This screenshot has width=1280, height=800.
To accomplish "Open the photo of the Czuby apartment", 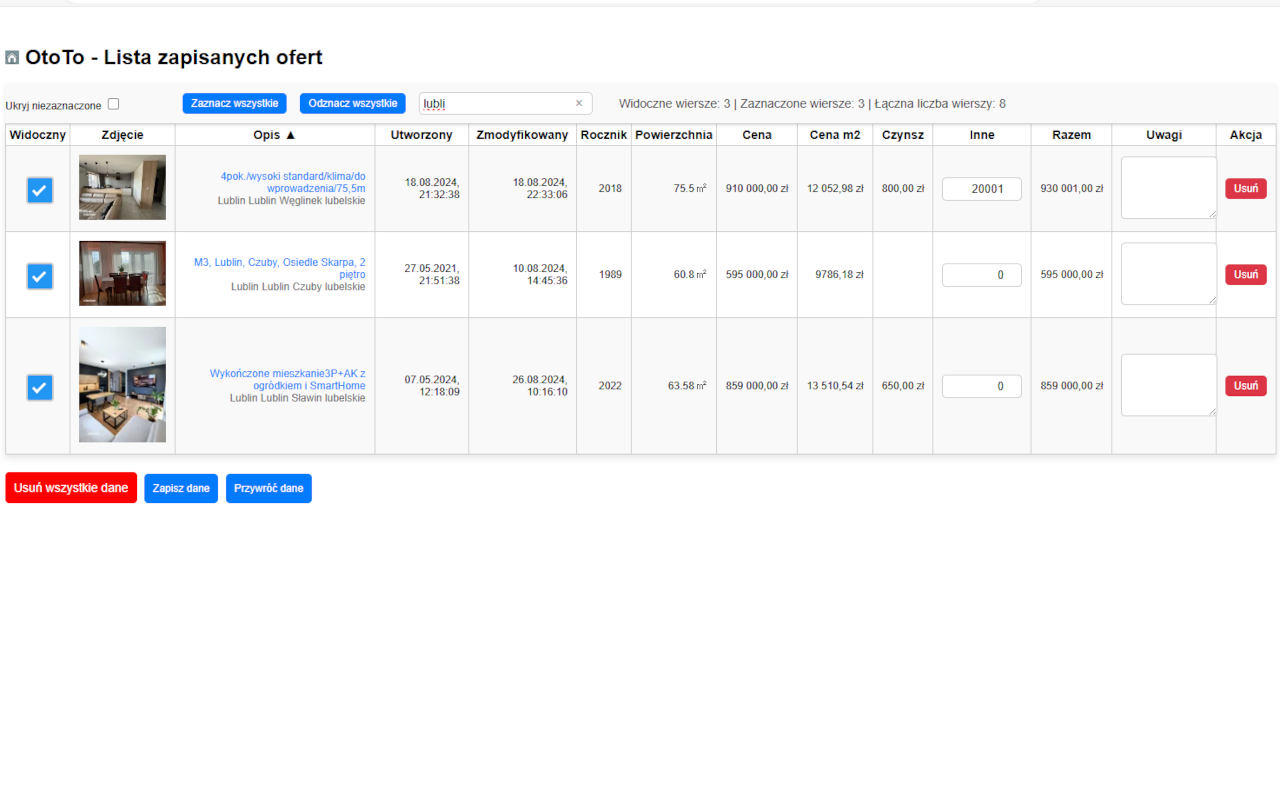I will 123,274.
